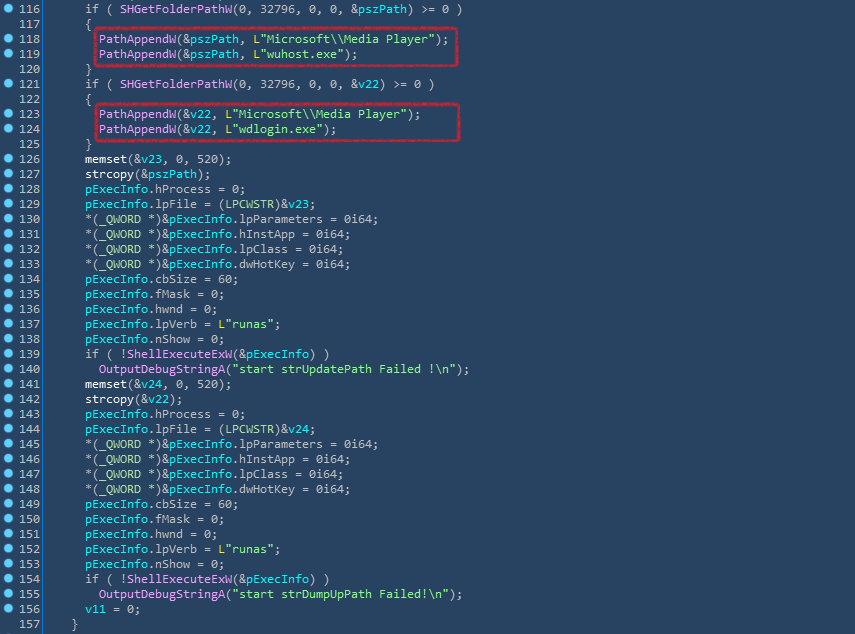Click pExecInfo.hProcess on line 128

tap(148, 189)
